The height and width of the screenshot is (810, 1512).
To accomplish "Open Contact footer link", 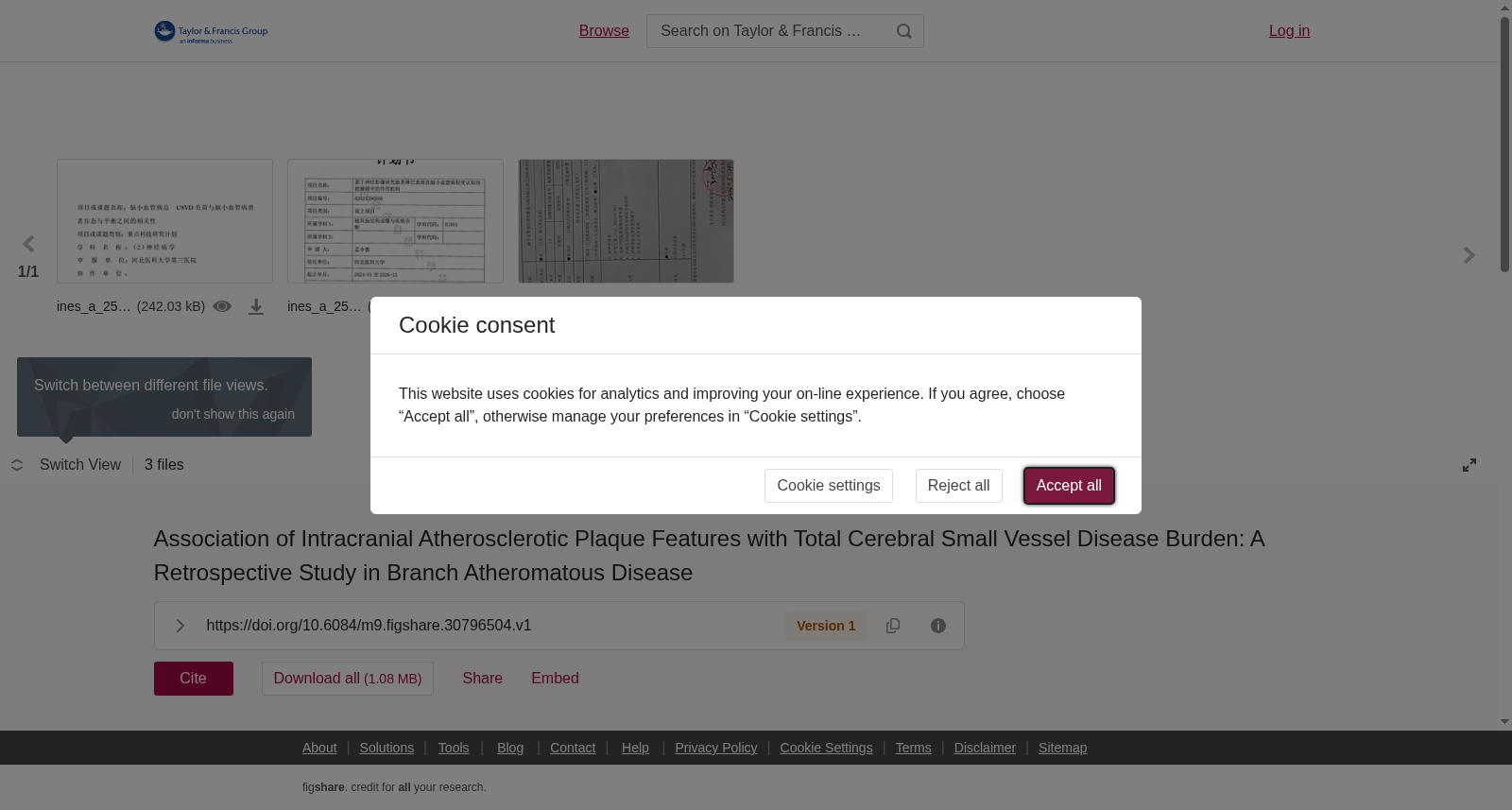I will (573, 748).
